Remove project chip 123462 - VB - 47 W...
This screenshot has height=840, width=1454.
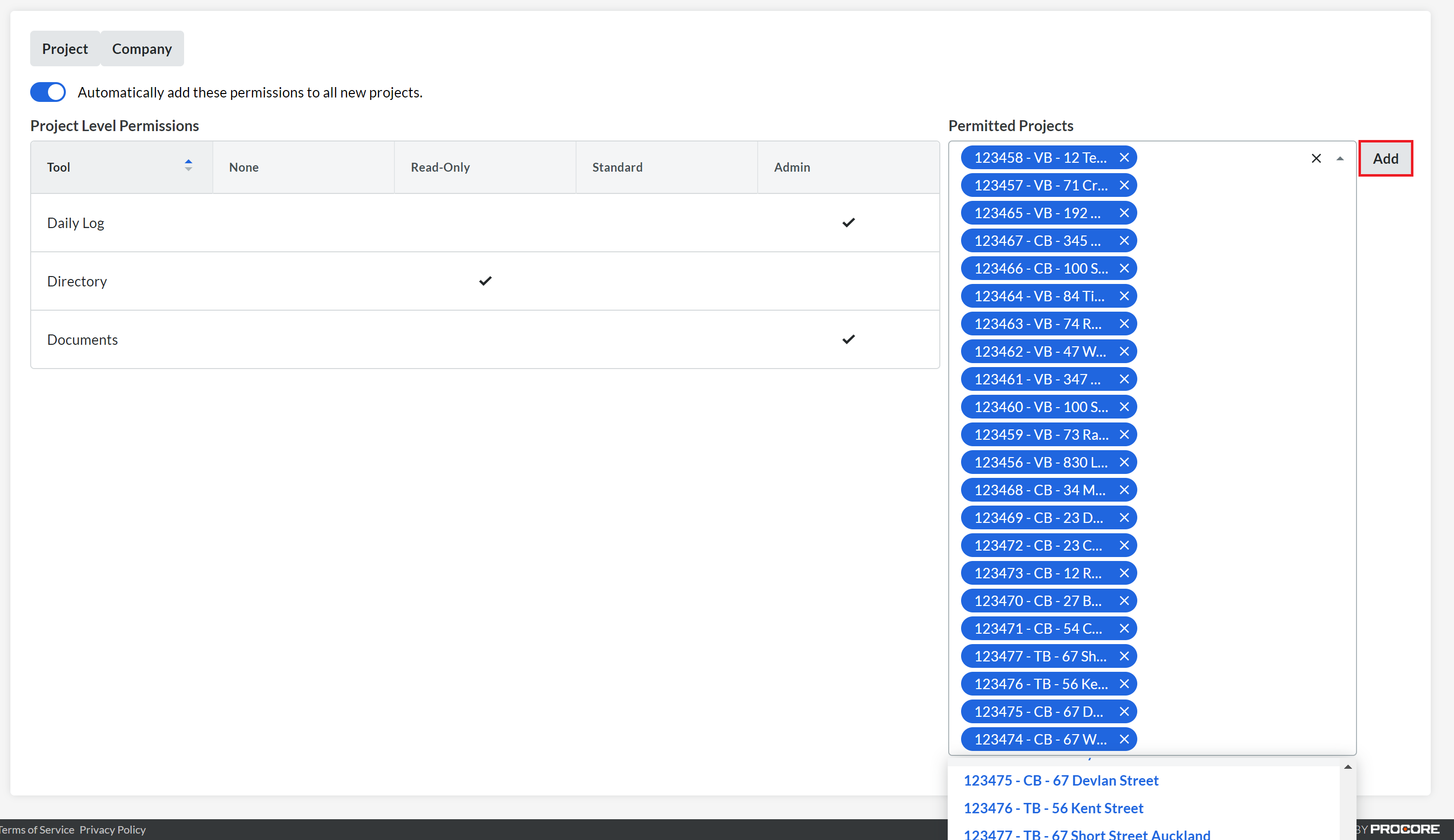pos(1124,351)
